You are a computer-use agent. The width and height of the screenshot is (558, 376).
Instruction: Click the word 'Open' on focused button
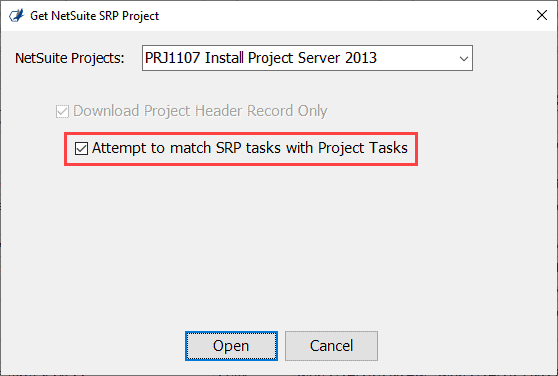[231, 346]
